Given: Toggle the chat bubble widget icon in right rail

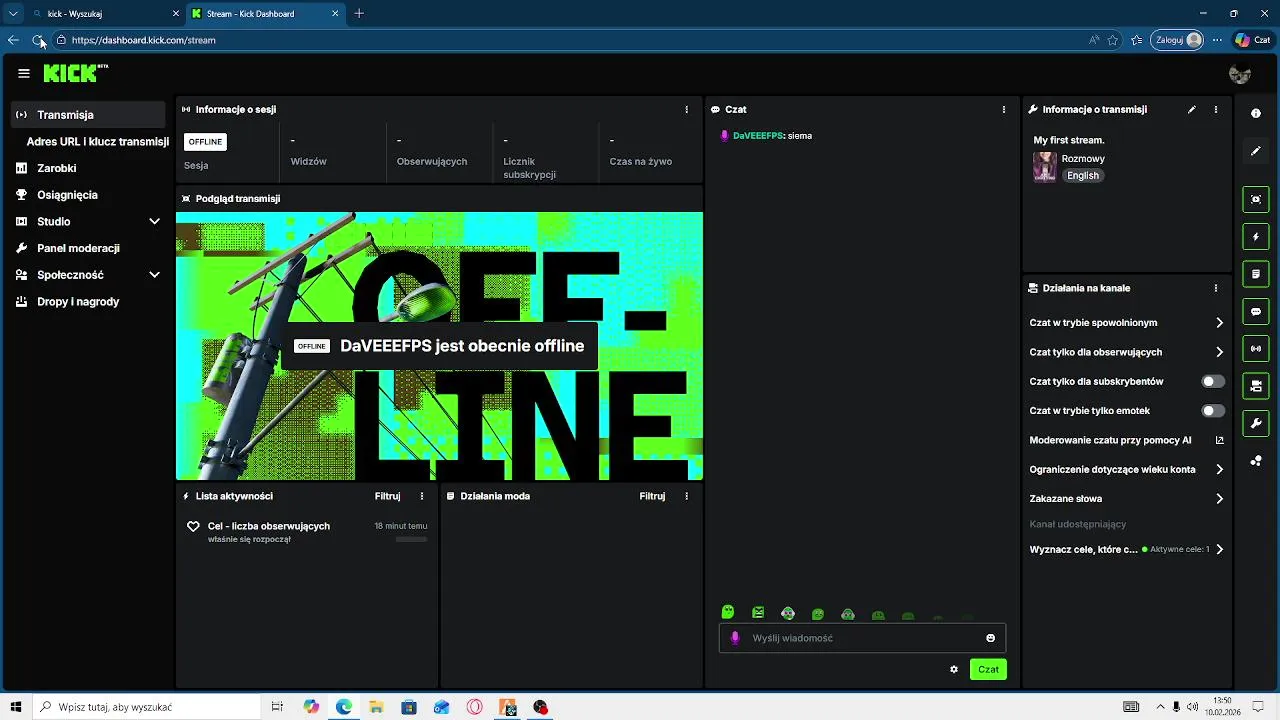Looking at the screenshot, I should (x=1256, y=312).
